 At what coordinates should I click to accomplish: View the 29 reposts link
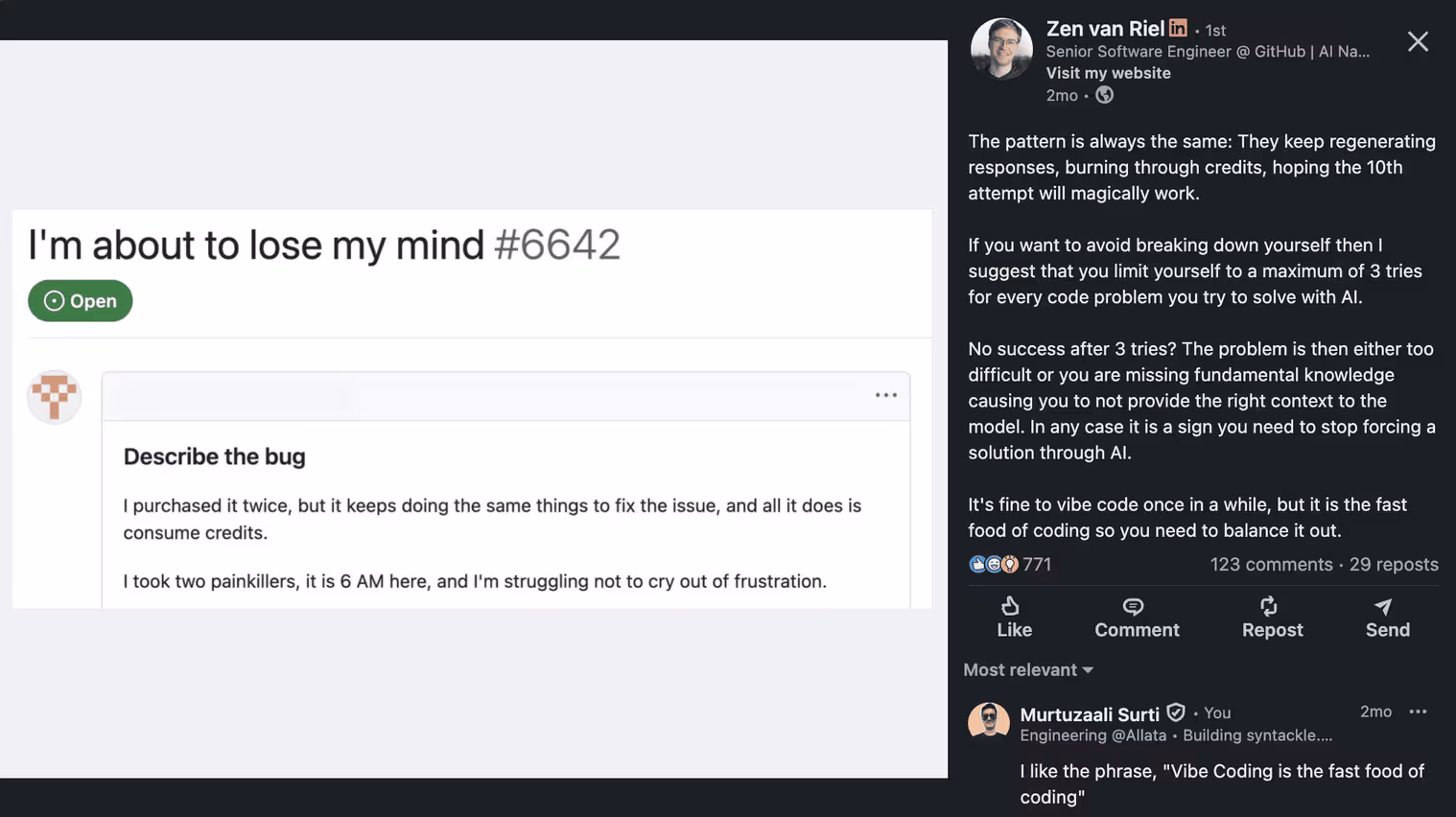click(1394, 565)
